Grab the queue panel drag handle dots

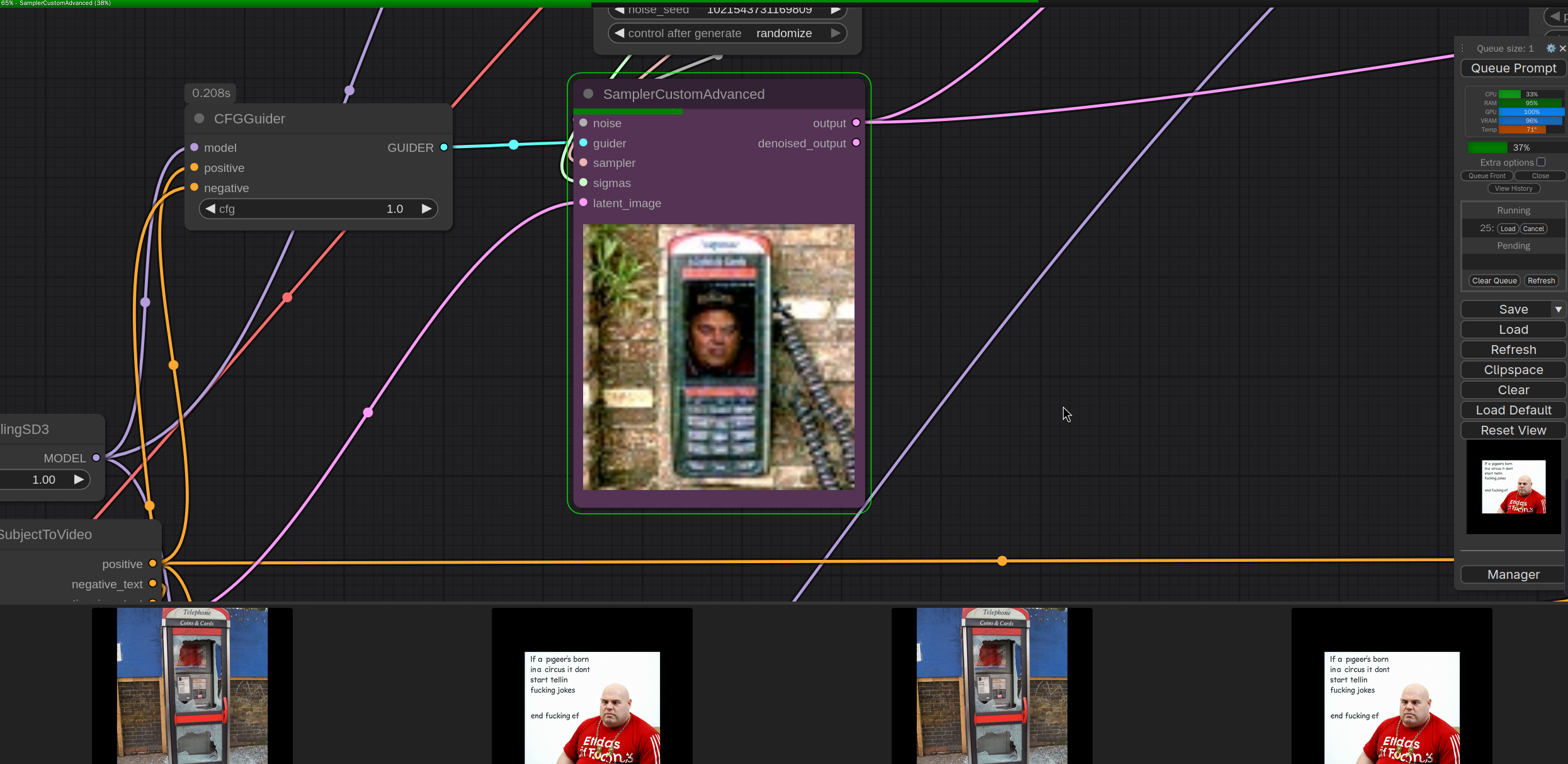pyautogui.click(x=1462, y=48)
